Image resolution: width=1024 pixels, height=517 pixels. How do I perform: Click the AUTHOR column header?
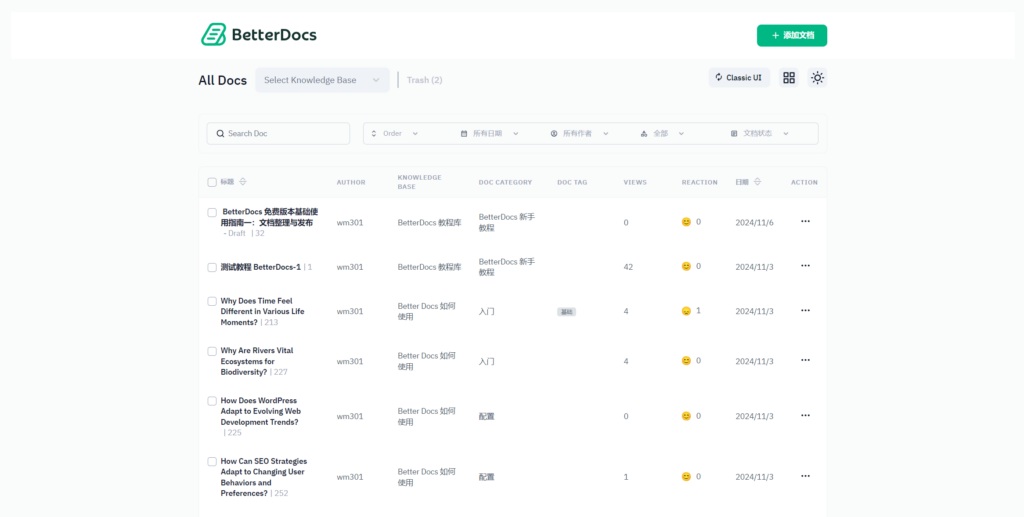351,182
